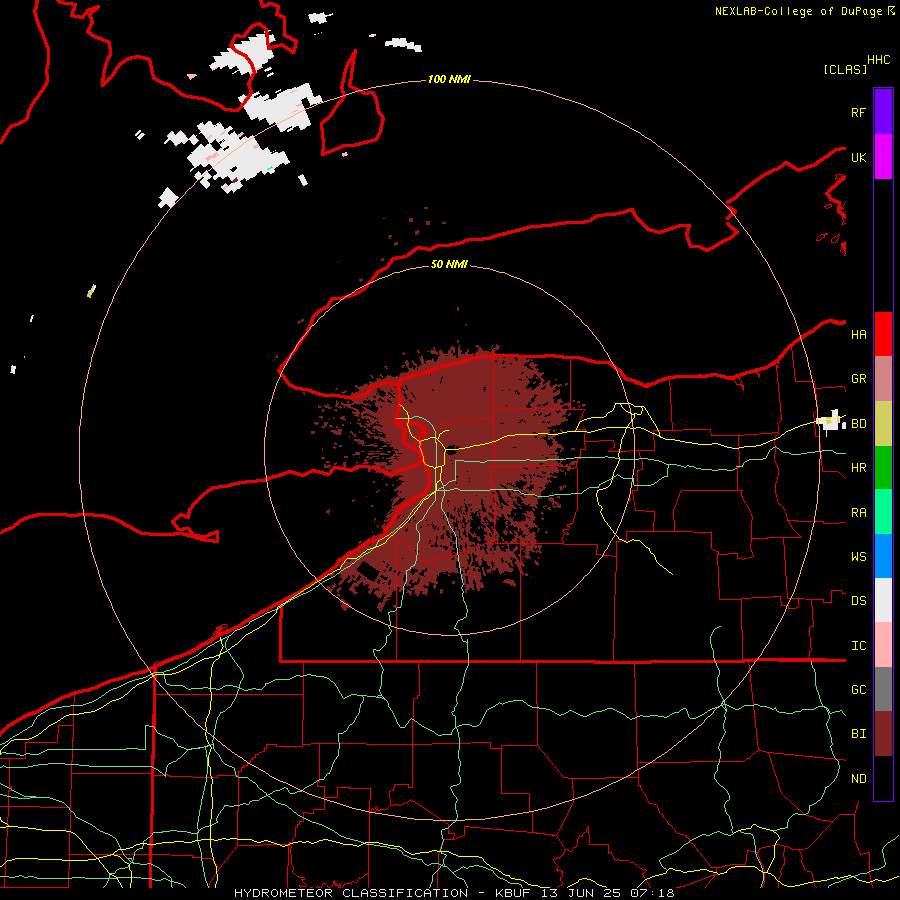Click the WS blue legend swatch
Screen dimensions: 900x900
pyautogui.click(x=883, y=556)
